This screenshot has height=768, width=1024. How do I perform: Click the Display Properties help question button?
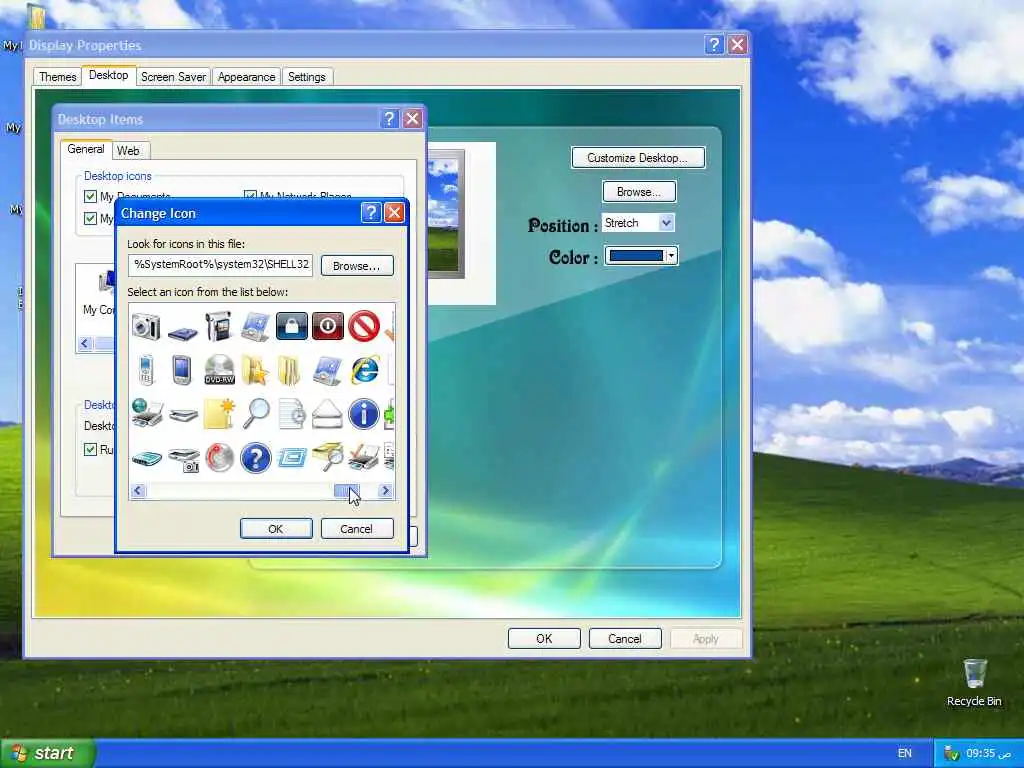714,44
